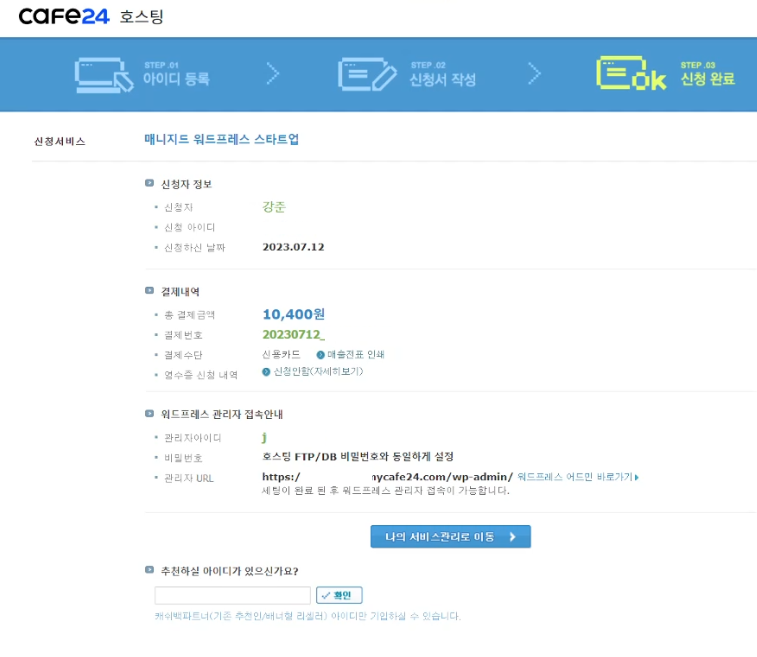Click the 세팅이 완료 된 후 notice text
Image resolution: width=757 pixels, height=657 pixels.
coord(386,490)
